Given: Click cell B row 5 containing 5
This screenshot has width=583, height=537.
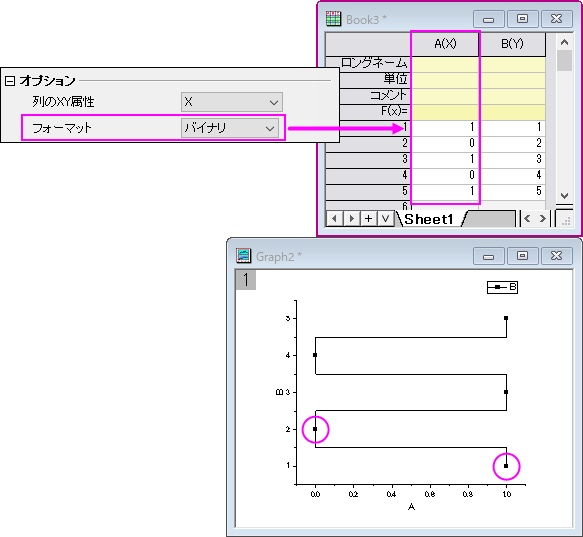Looking at the screenshot, I should [512, 192].
